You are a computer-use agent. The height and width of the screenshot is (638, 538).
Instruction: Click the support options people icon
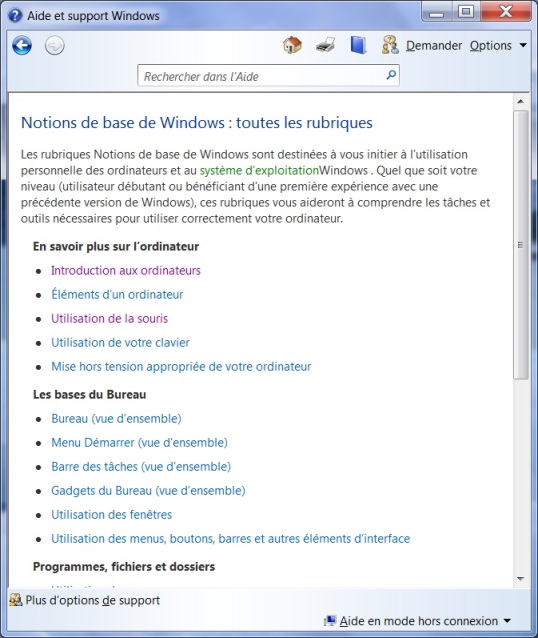coord(15,600)
